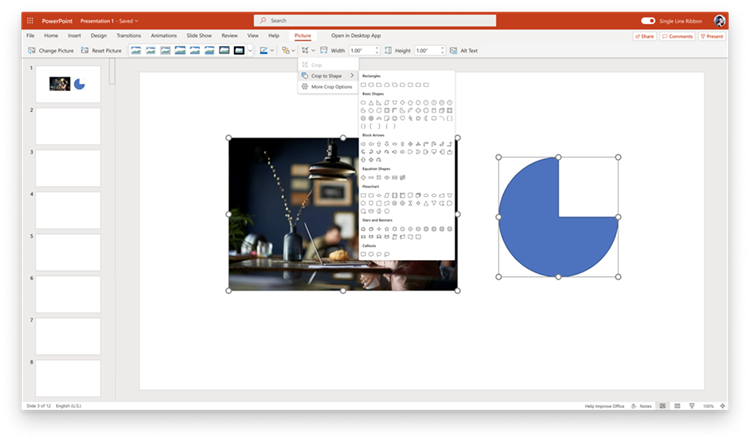Switch to Normal view icon in status bar
The height and width of the screenshot is (441, 750).
pyautogui.click(x=662, y=406)
